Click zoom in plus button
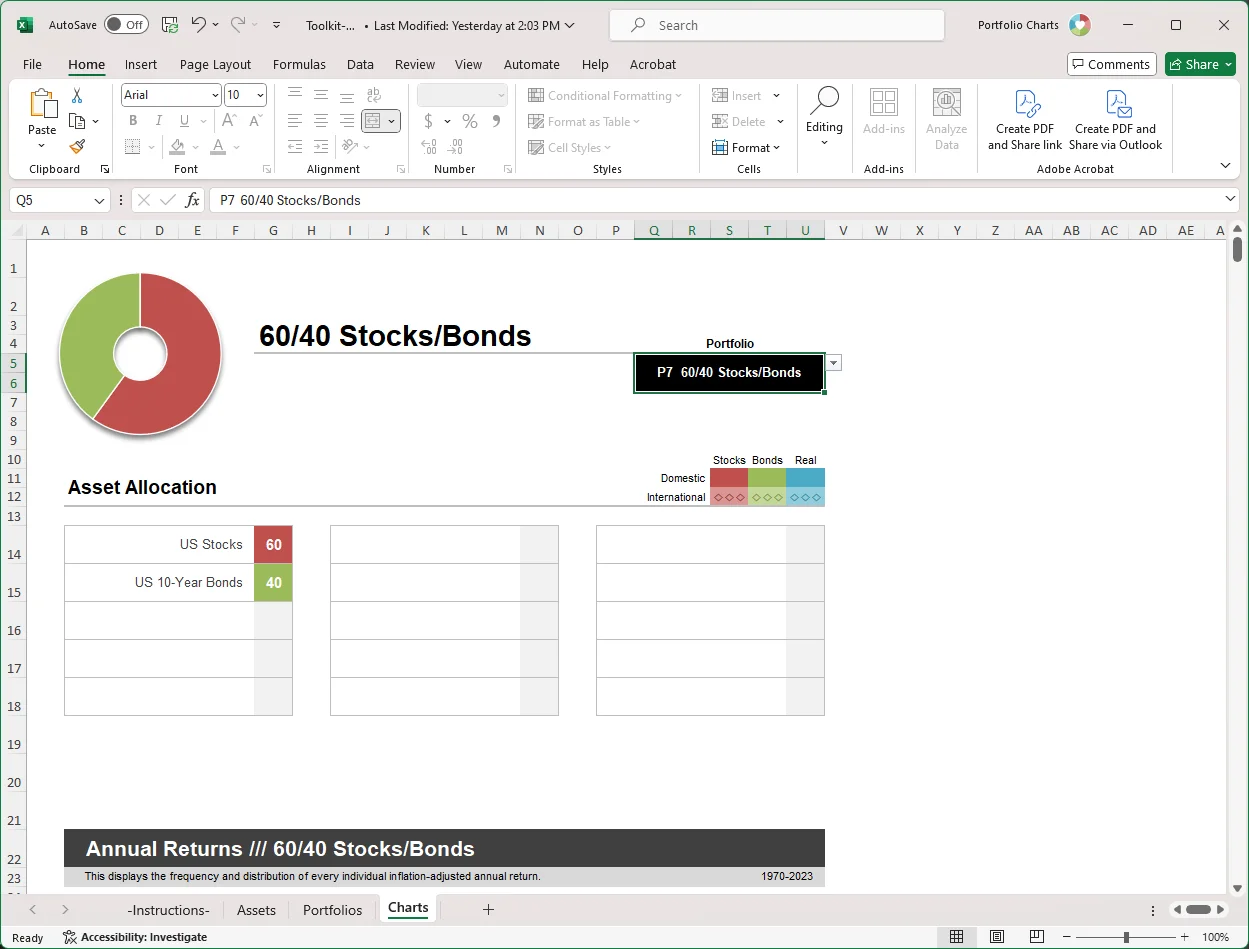 point(1185,937)
